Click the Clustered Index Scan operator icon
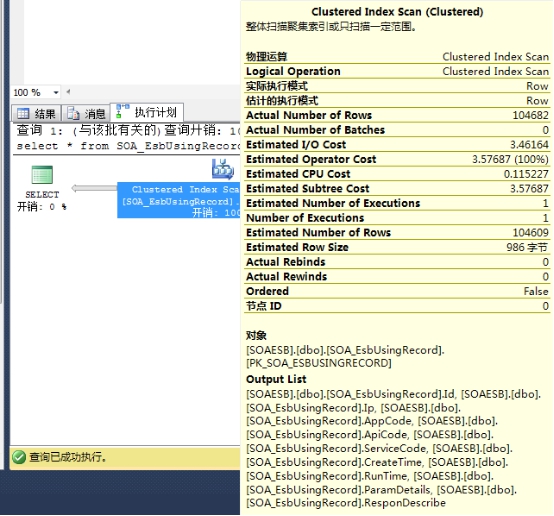The width and height of the screenshot is (554, 516). pos(223,169)
